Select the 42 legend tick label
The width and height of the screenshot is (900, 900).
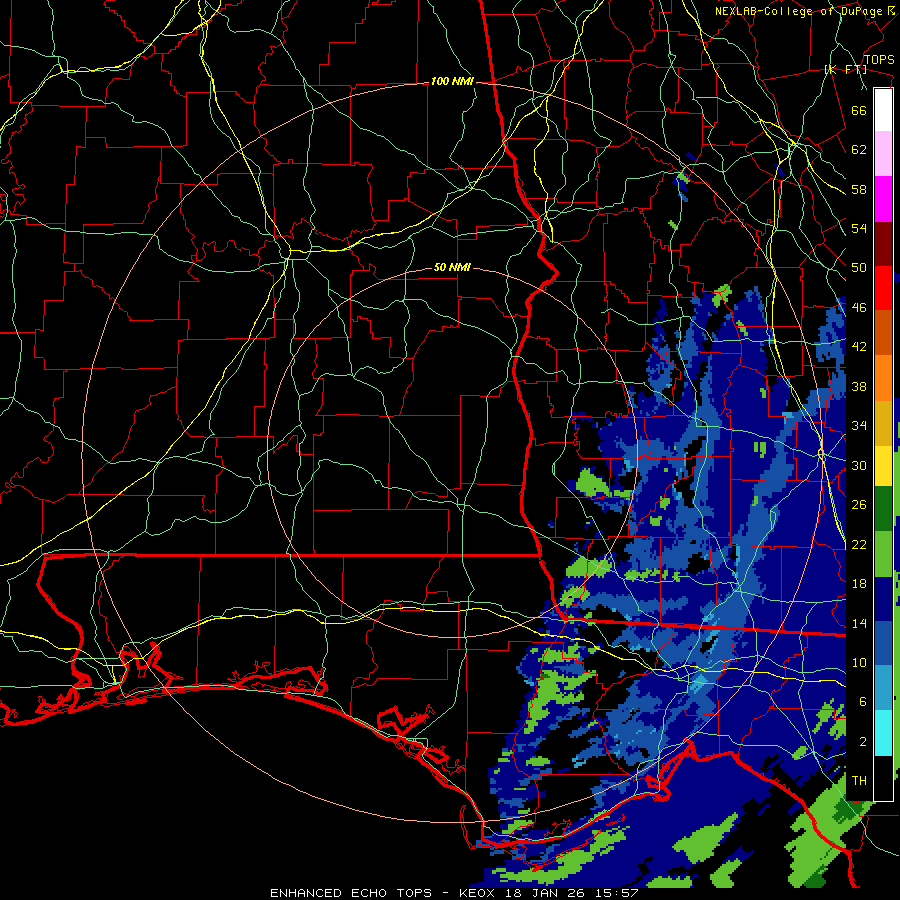pyautogui.click(x=859, y=347)
